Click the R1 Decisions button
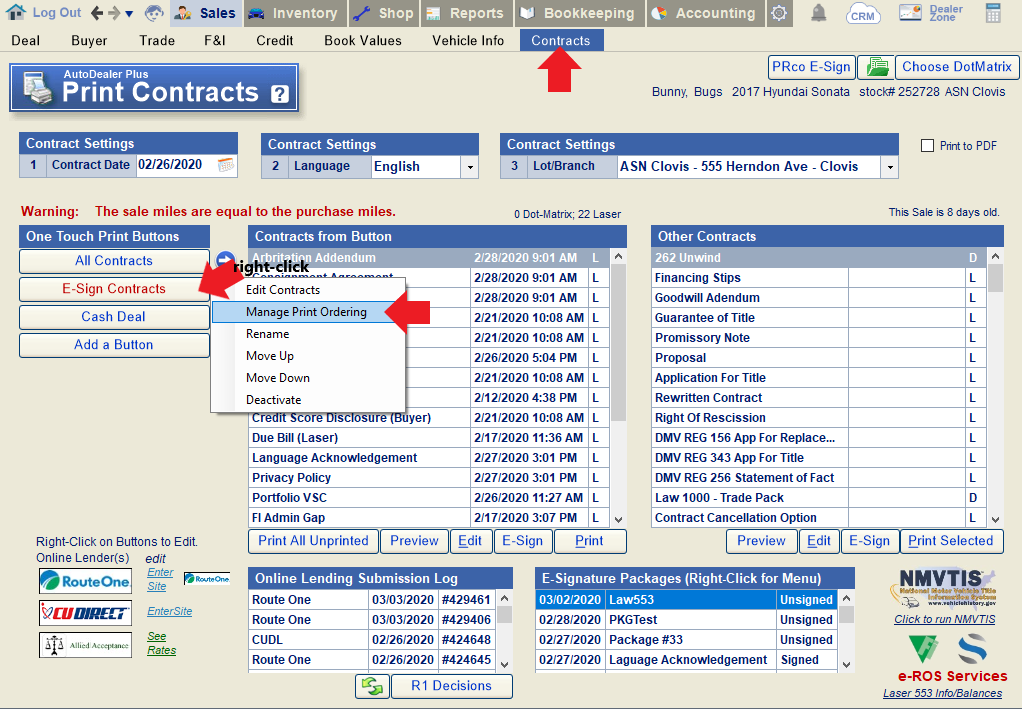The width and height of the screenshot is (1022, 709). pos(452,686)
